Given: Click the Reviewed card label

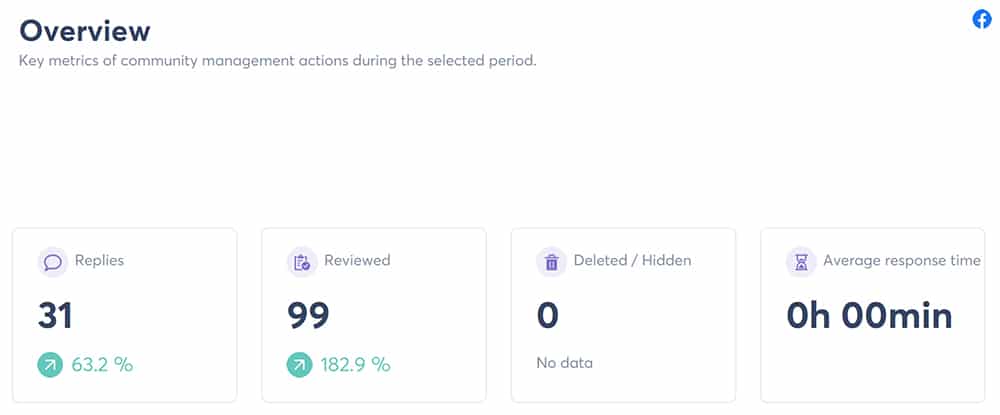Looking at the screenshot, I should coord(357,261).
